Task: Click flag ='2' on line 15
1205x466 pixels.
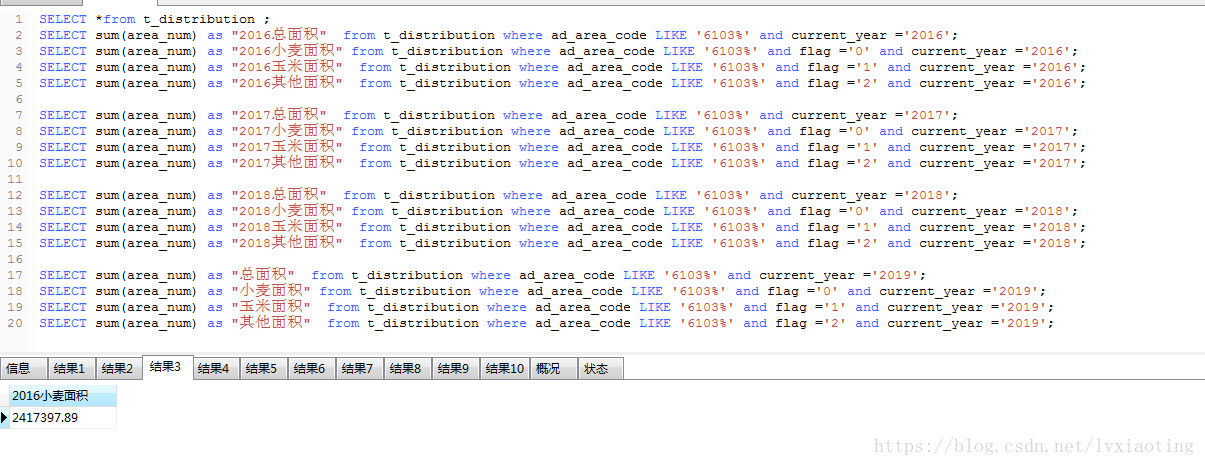Action: (843, 243)
